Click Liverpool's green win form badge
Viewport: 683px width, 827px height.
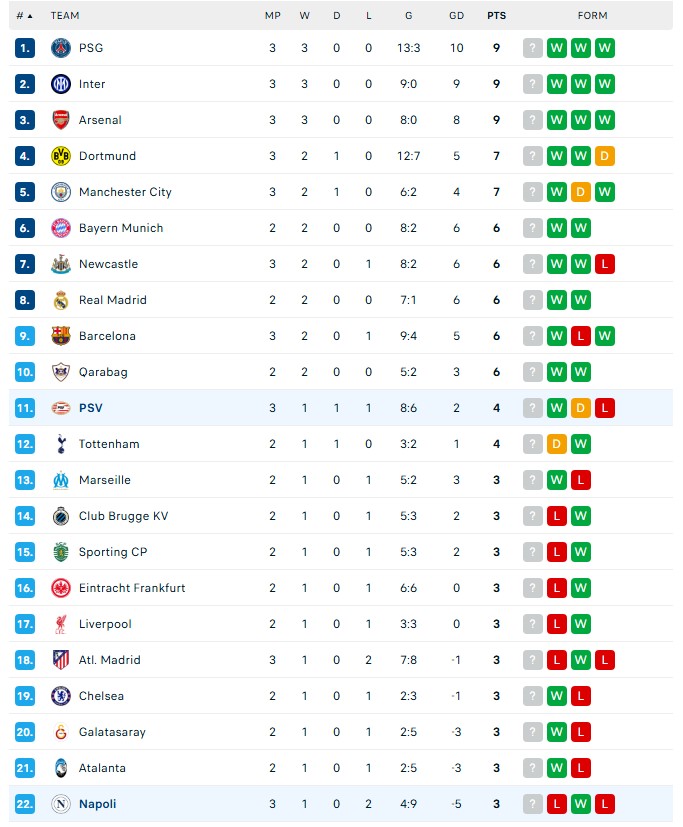pos(580,624)
